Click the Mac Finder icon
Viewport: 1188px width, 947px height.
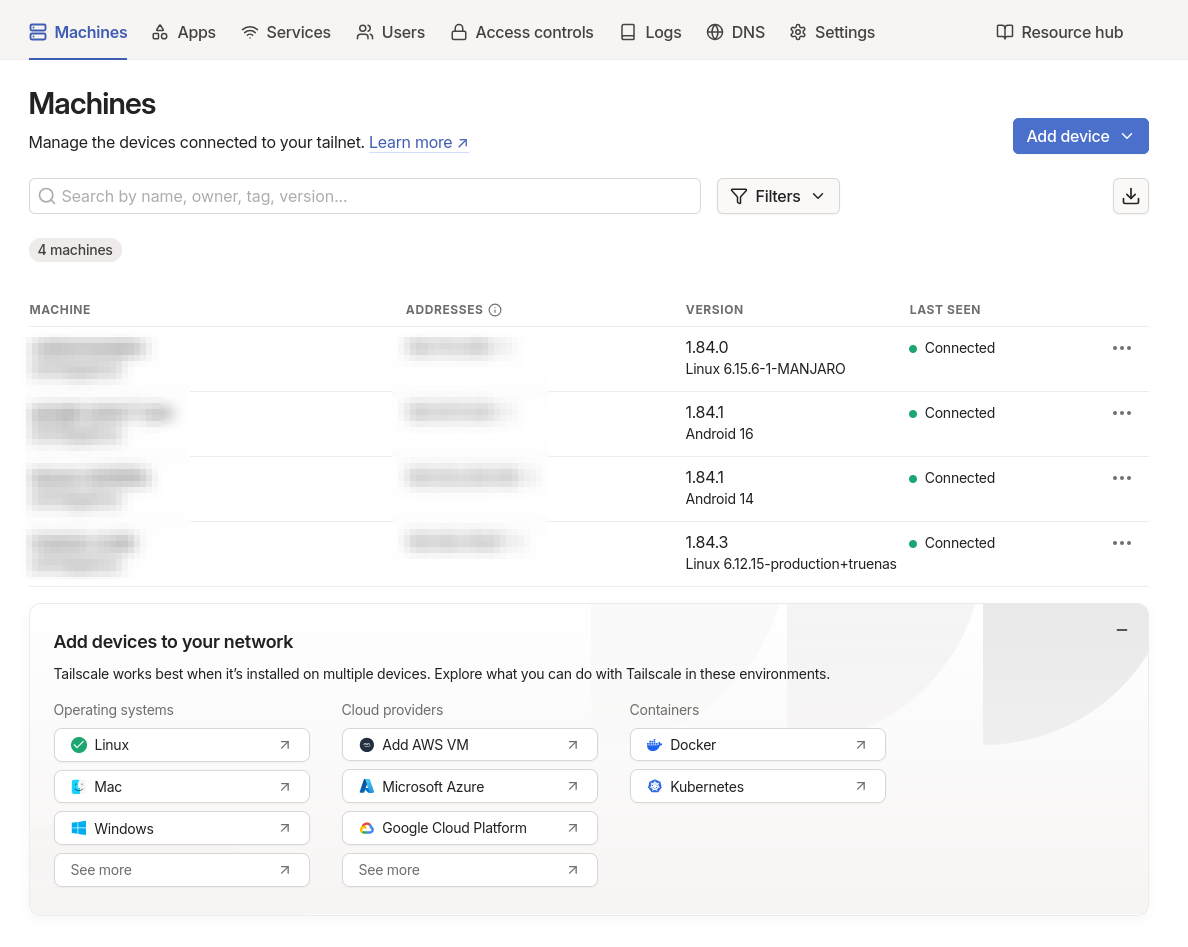click(78, 787)
